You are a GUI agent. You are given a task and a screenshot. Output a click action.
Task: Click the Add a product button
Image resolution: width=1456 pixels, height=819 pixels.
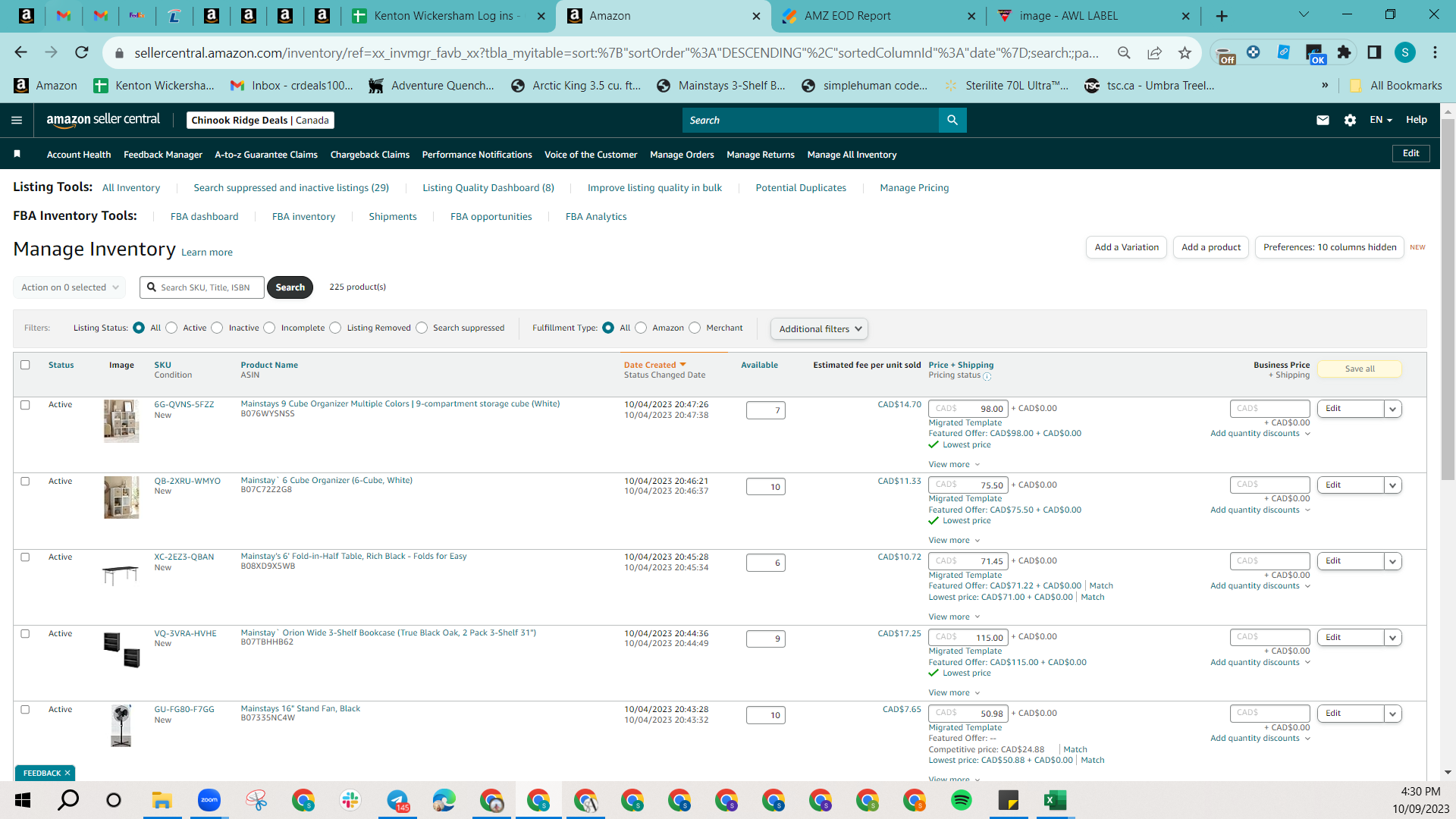(x=1211, y=247)
